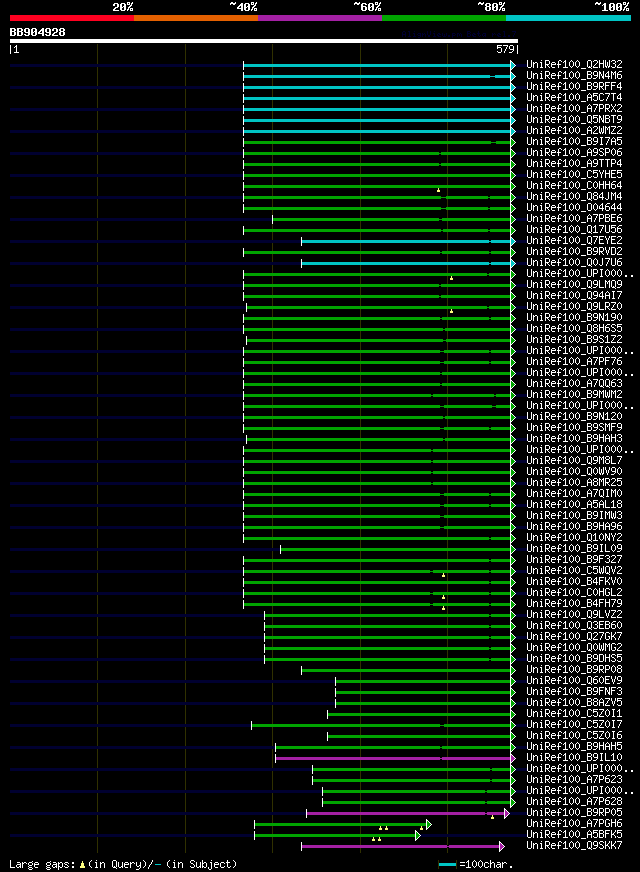Select the UniRef100_B9SMF9 label
640x872 pixels.
coord(574,428)
